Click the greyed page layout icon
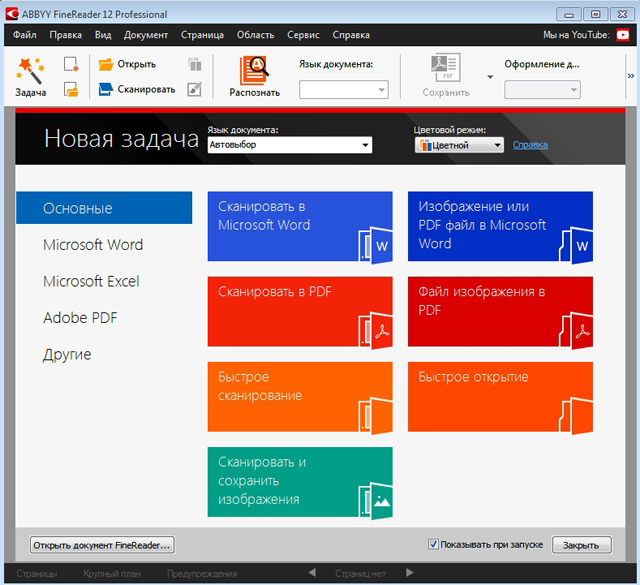 (x=195, y=65)
